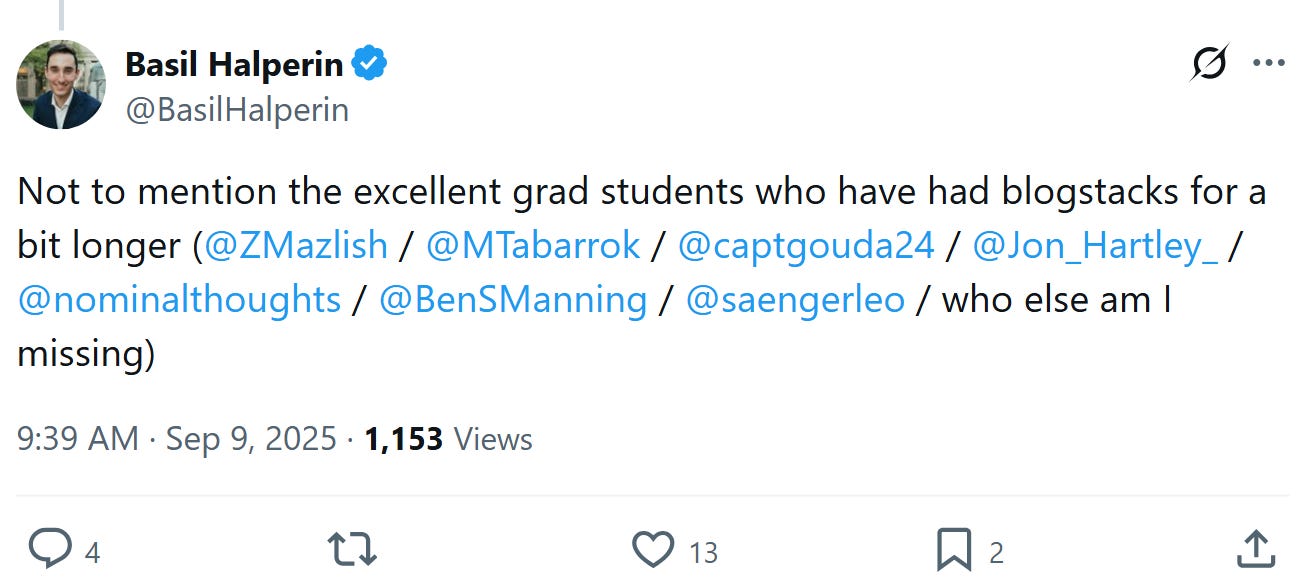Click the reply speech bubble icon

(x=48, y=550)
